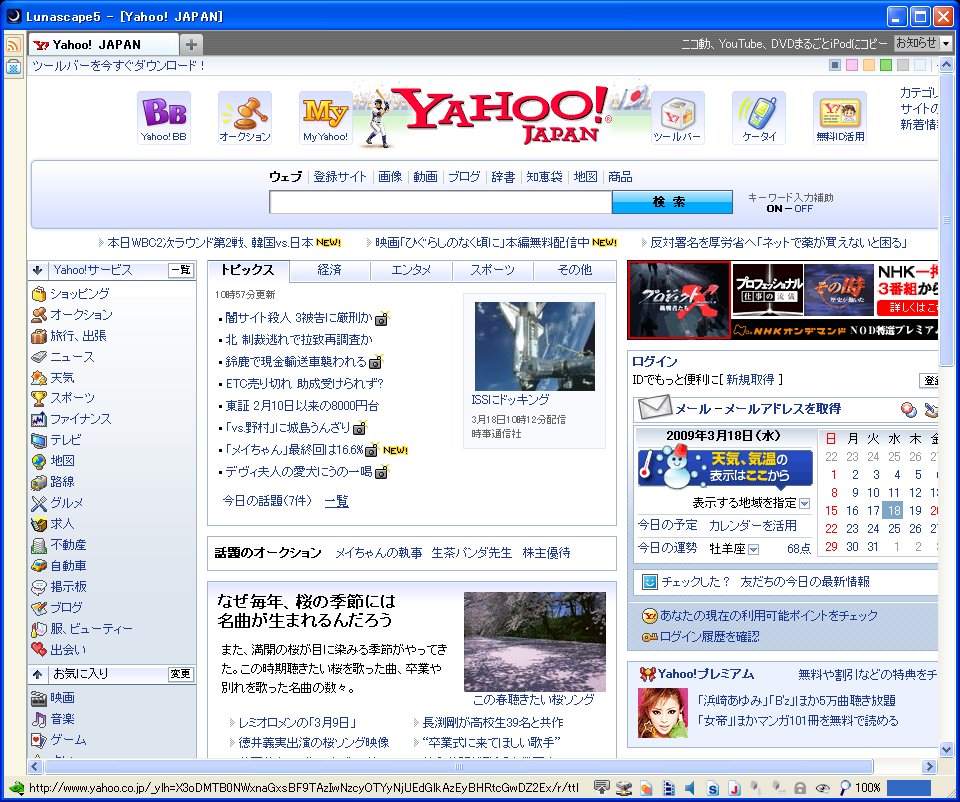Turn keyword input assist OFF
Viewport: 960px width, 802px height.
[x=803, y=209]
